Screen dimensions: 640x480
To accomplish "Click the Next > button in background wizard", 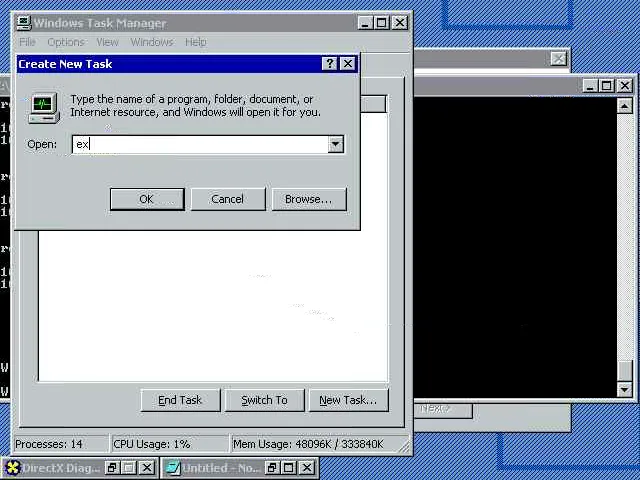I will [443, 409].
